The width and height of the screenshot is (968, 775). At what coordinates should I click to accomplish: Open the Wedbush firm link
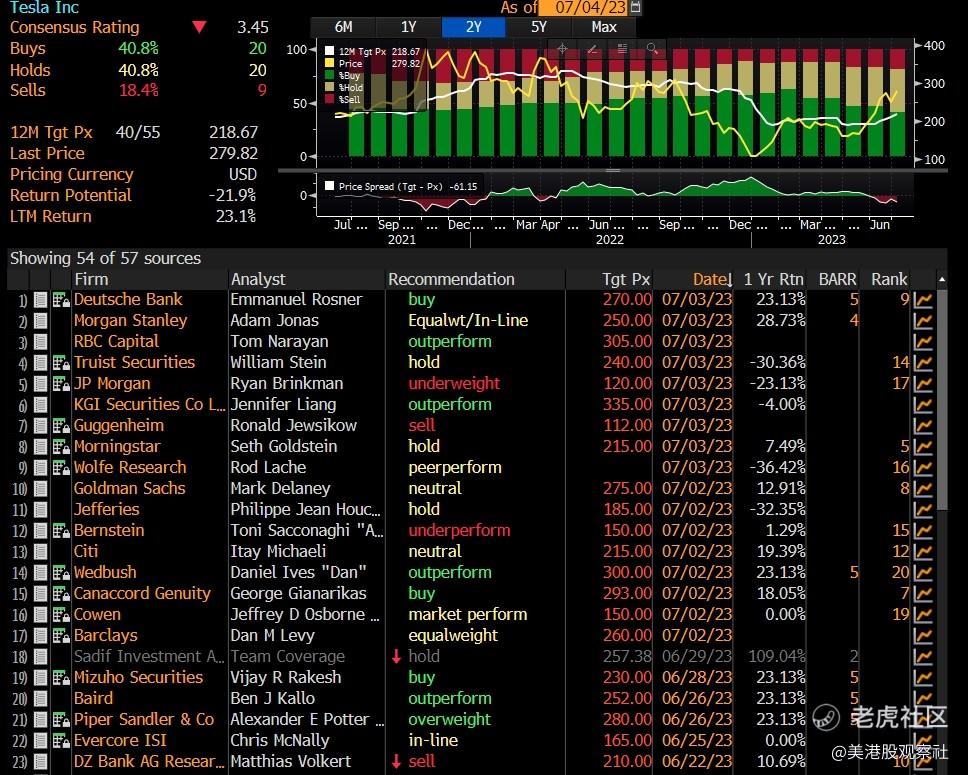pos(105,572)
